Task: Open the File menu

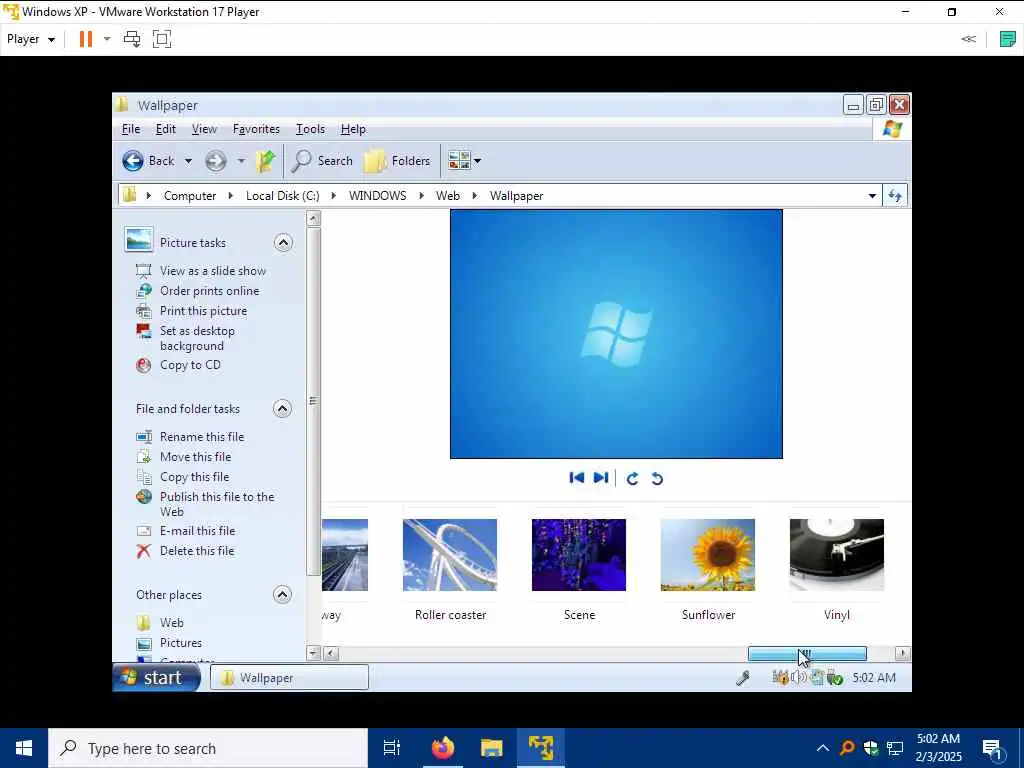Action: 131,129
